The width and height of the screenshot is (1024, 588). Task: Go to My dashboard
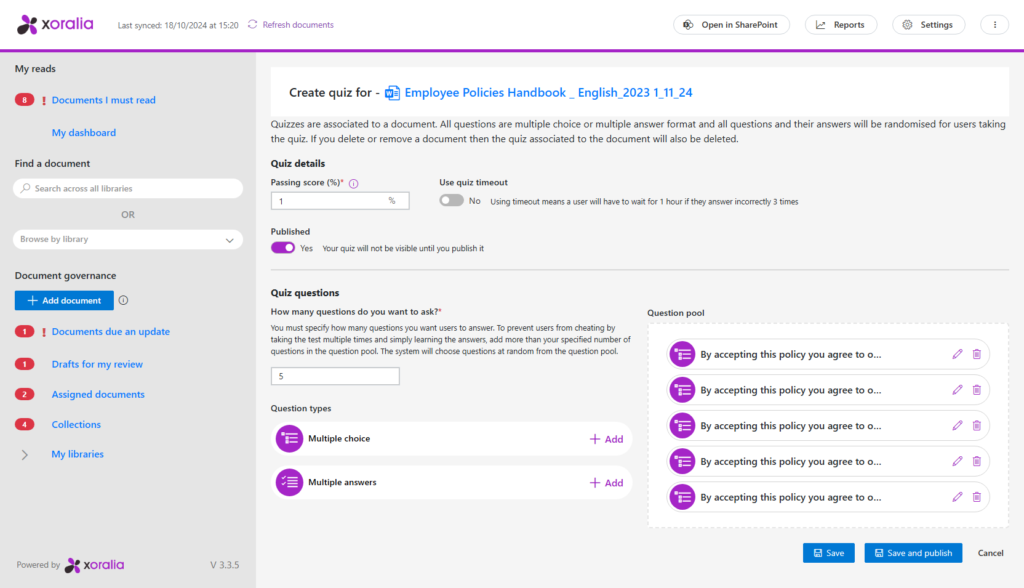[x=84, y=132]
